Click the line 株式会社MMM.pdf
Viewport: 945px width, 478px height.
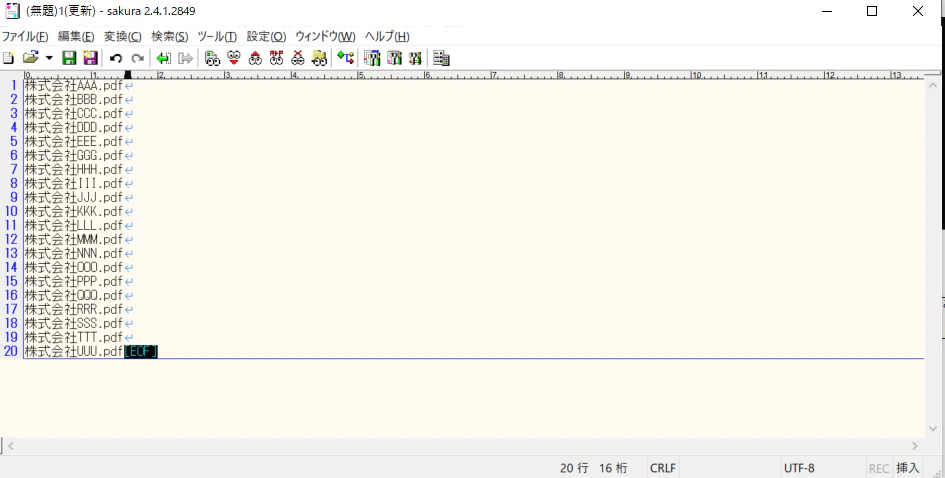tap(74, 239)
